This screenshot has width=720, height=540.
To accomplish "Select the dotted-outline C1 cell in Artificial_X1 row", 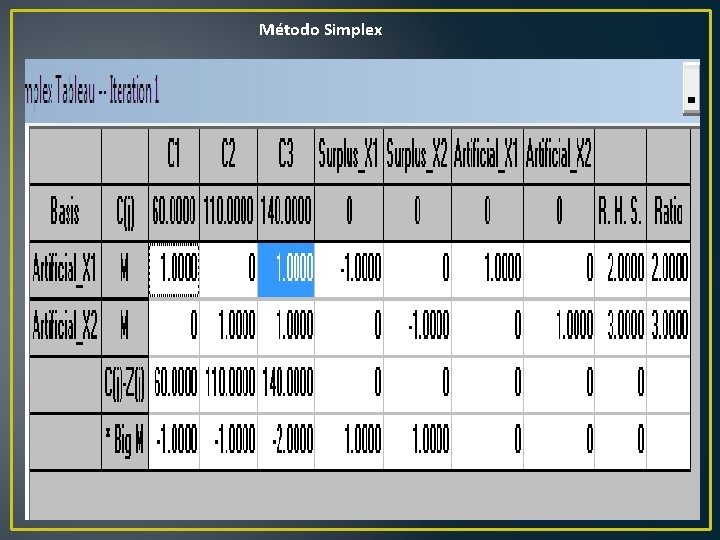I will [174, 270].
